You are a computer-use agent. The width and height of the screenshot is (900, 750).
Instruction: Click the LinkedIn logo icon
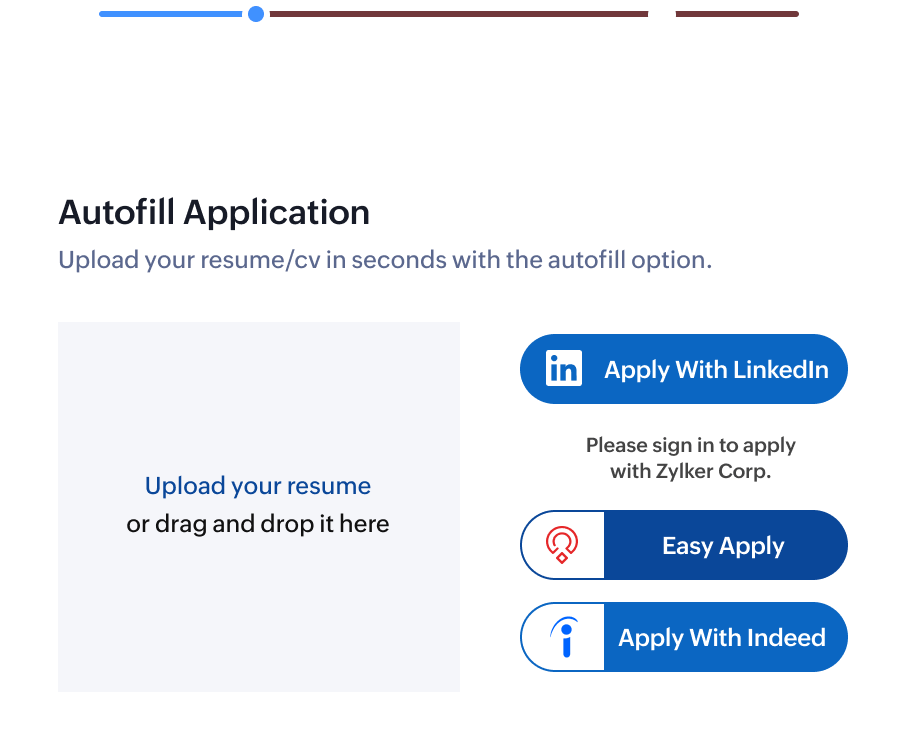pos(563,368)
